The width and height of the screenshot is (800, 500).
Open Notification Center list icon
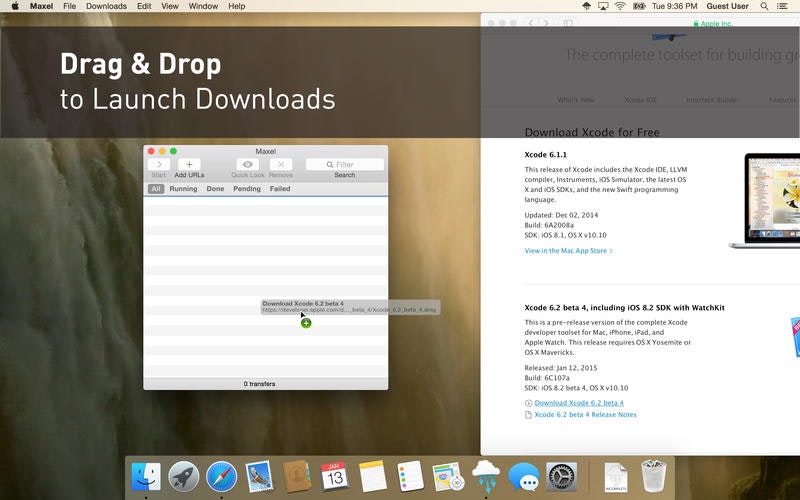coord(782,6)
